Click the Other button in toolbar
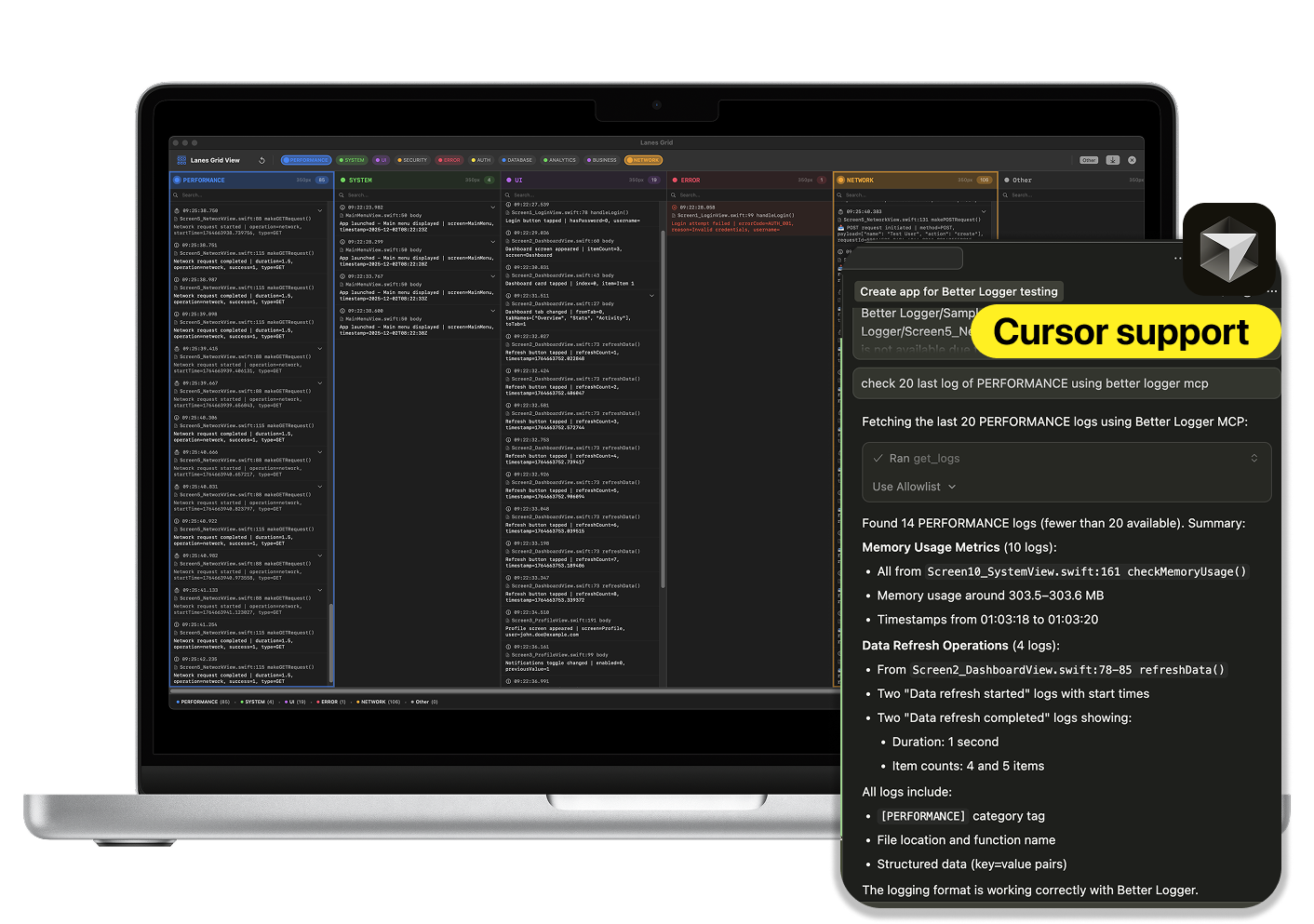Image resolution: width=1314 pixels, height=924 pixels. pos(1089,160)
